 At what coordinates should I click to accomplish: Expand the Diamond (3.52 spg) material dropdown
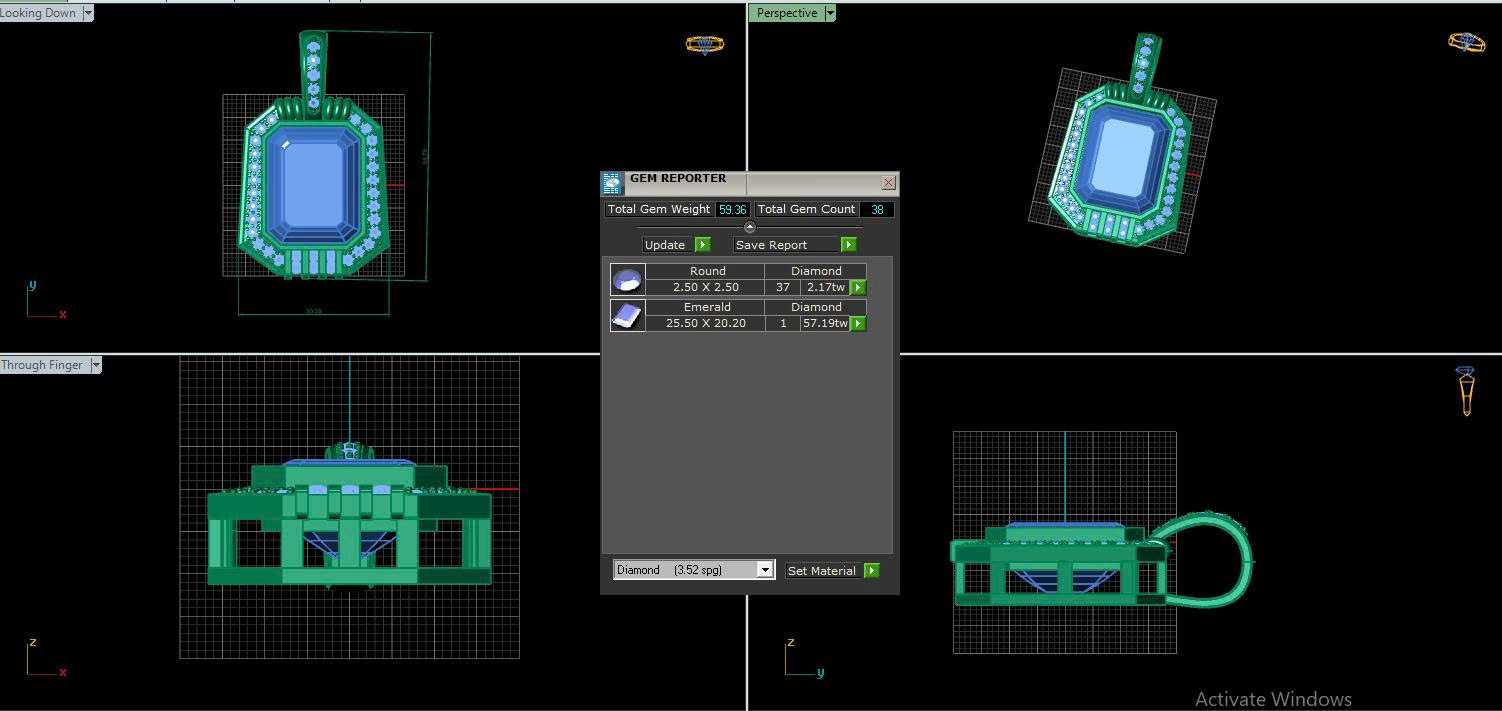(x=764, y=570)
